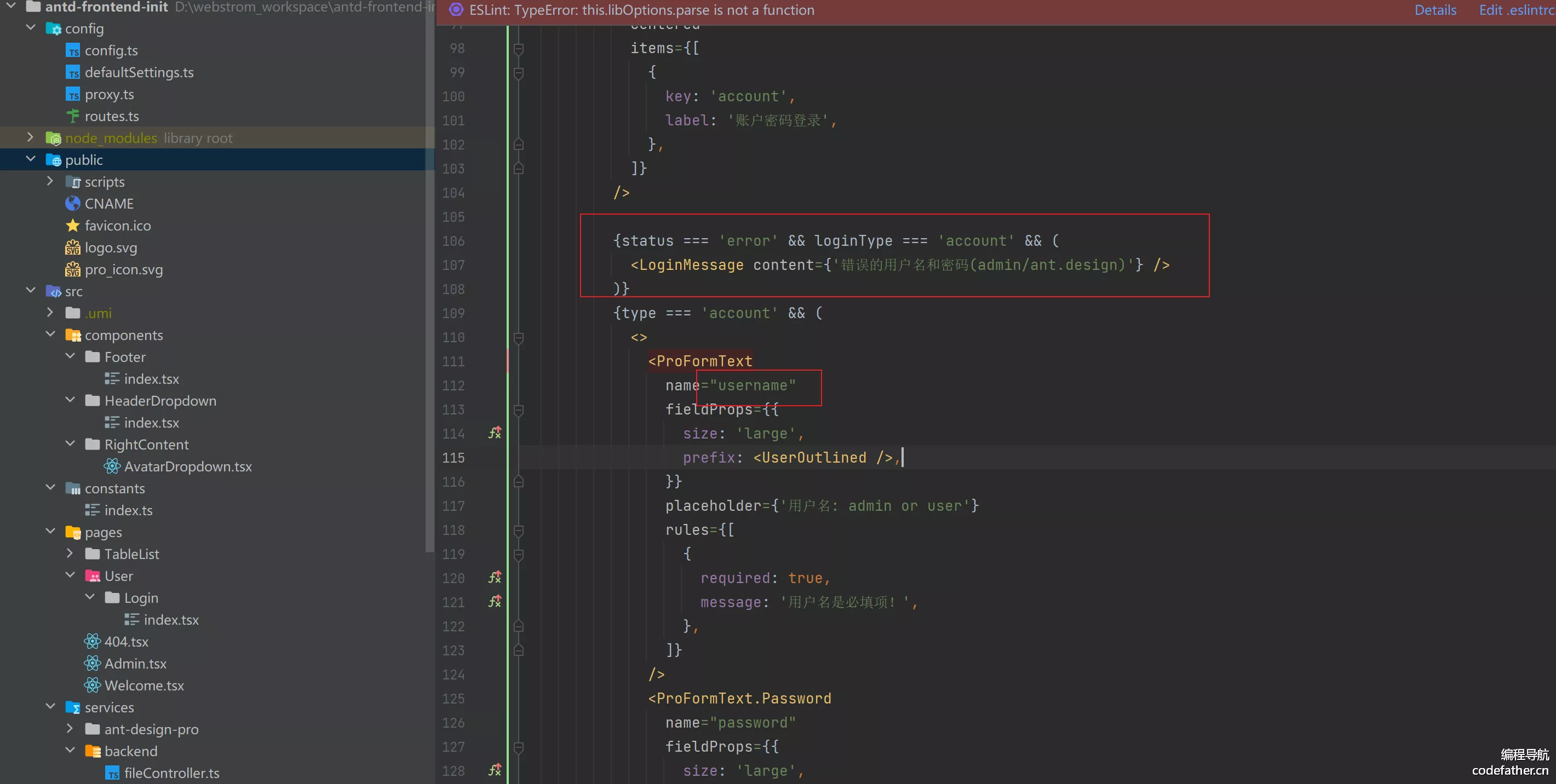Click the ESLint error icon in the banner

[x=456, y=10]
